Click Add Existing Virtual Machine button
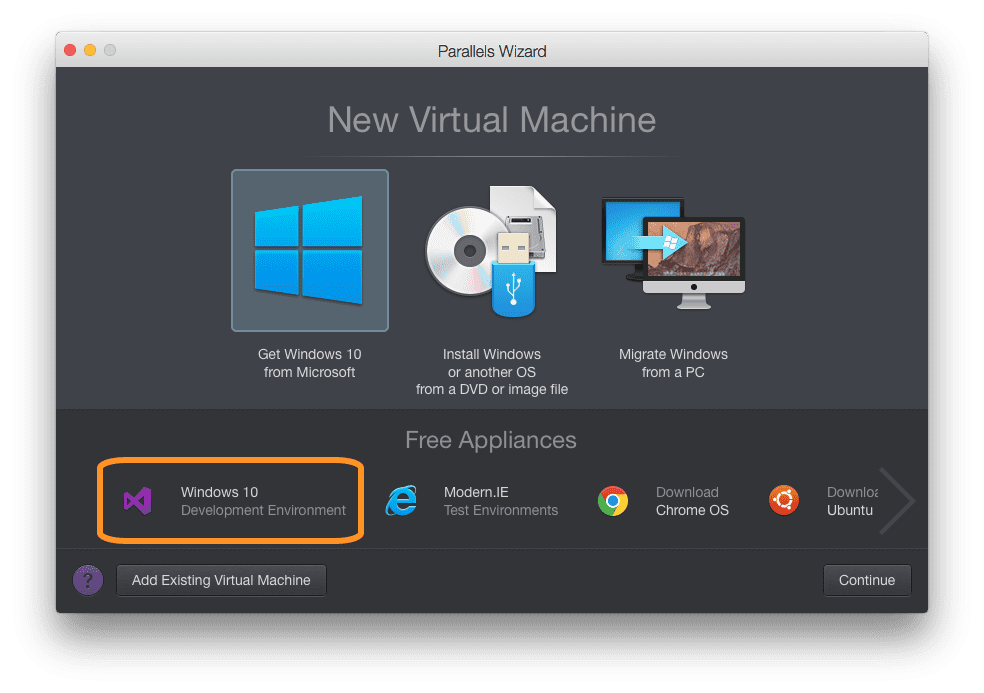The height and width of the screenshot is (693, 984). pos(221,580)
